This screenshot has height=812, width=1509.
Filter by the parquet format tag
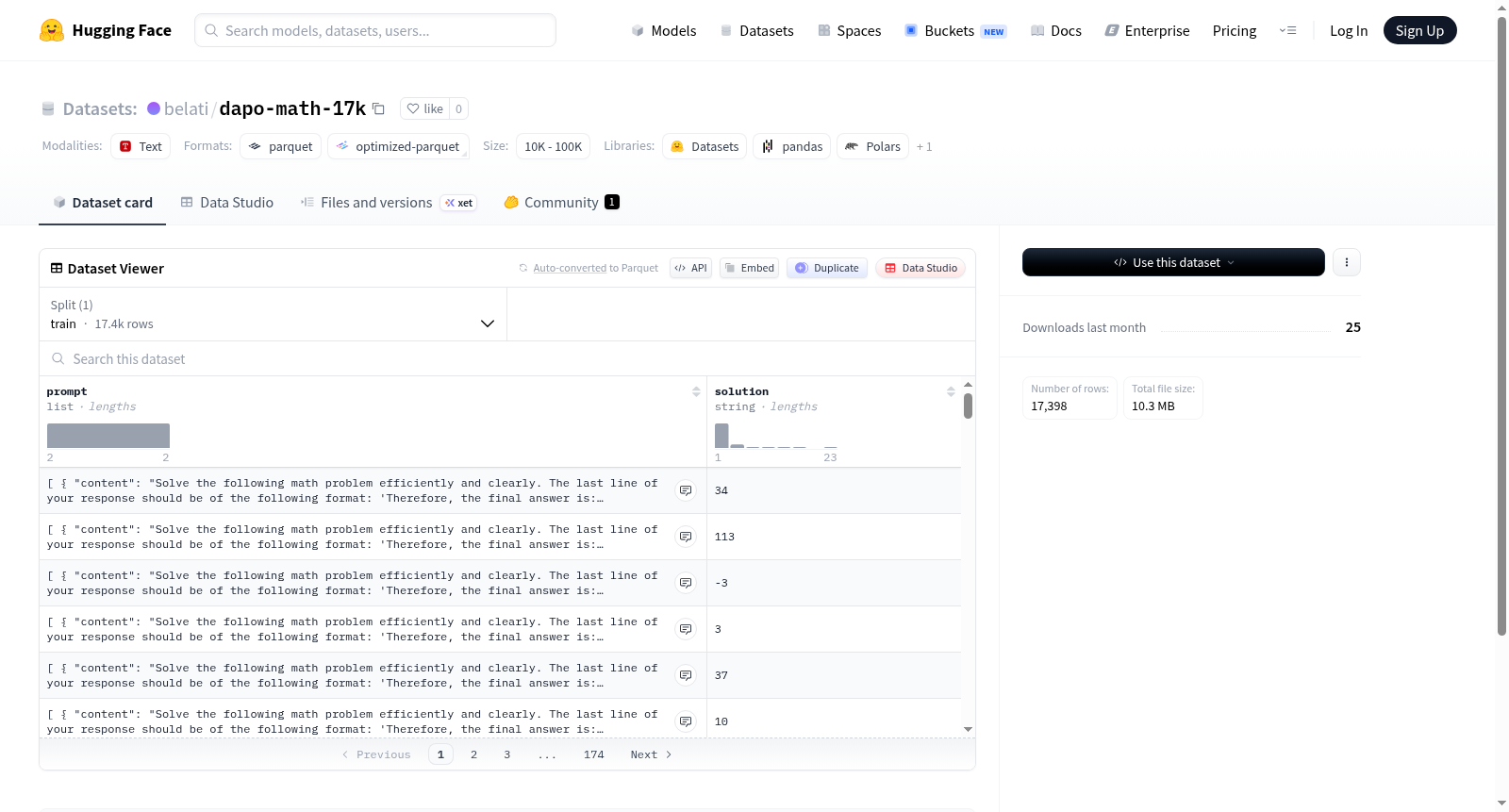tap(280, 146)
